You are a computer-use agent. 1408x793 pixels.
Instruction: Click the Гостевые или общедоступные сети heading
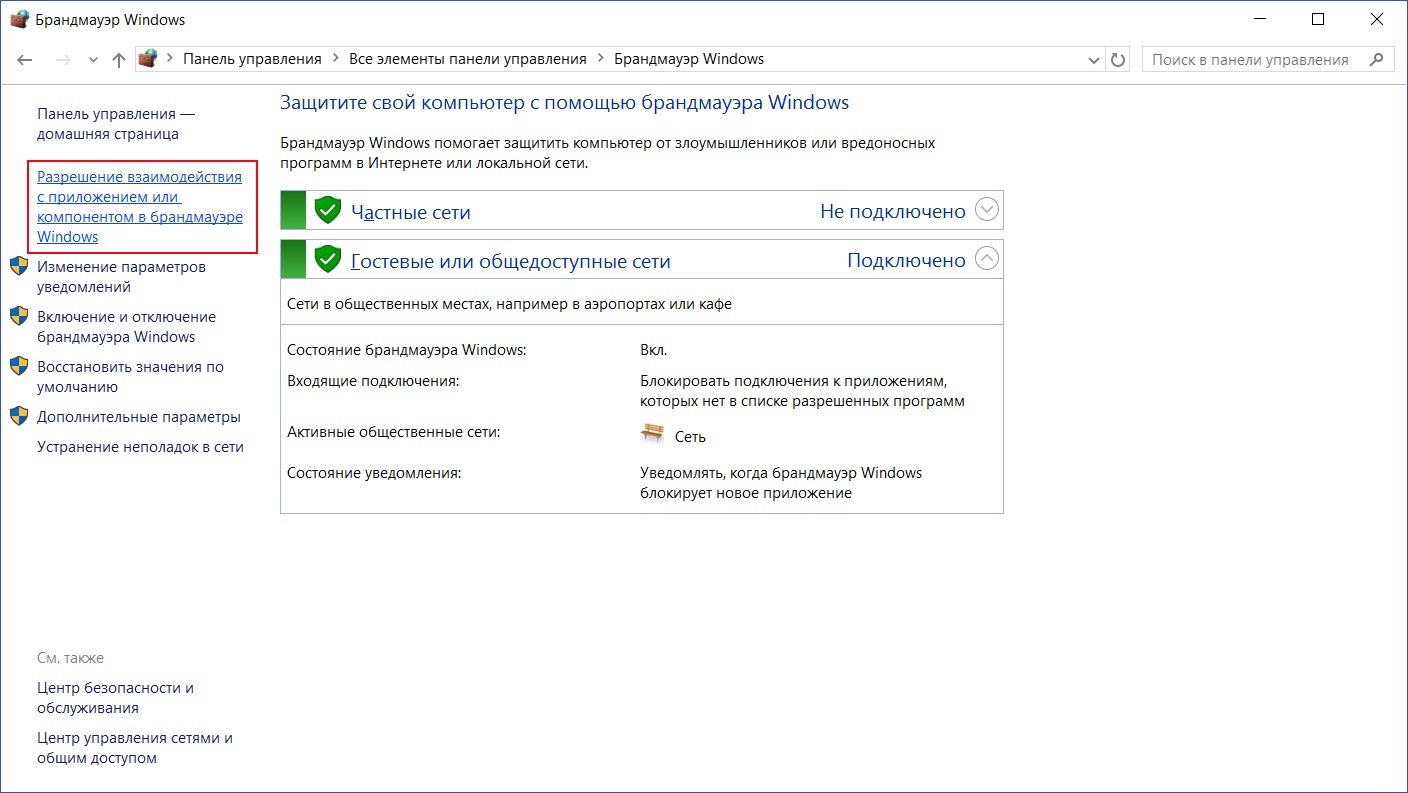pos(511,262)
